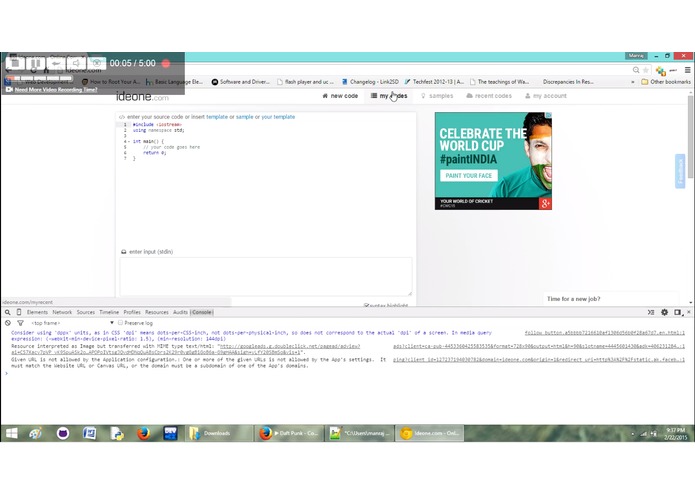
Task: Insert the 'template' link code
Action: point(217,117)
